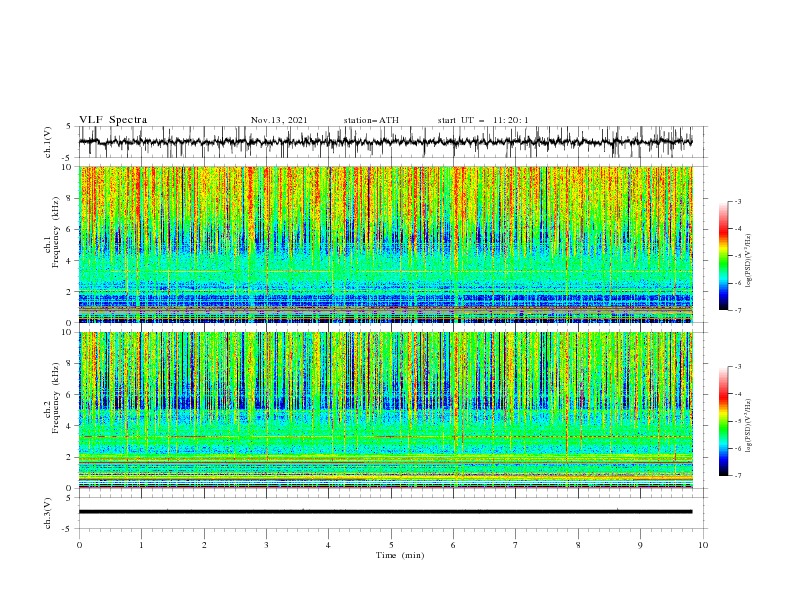Click the ch.2 PSD color scale bar
Screen dimensions: 792x612
pyautogui.click(x=723, y=421)
